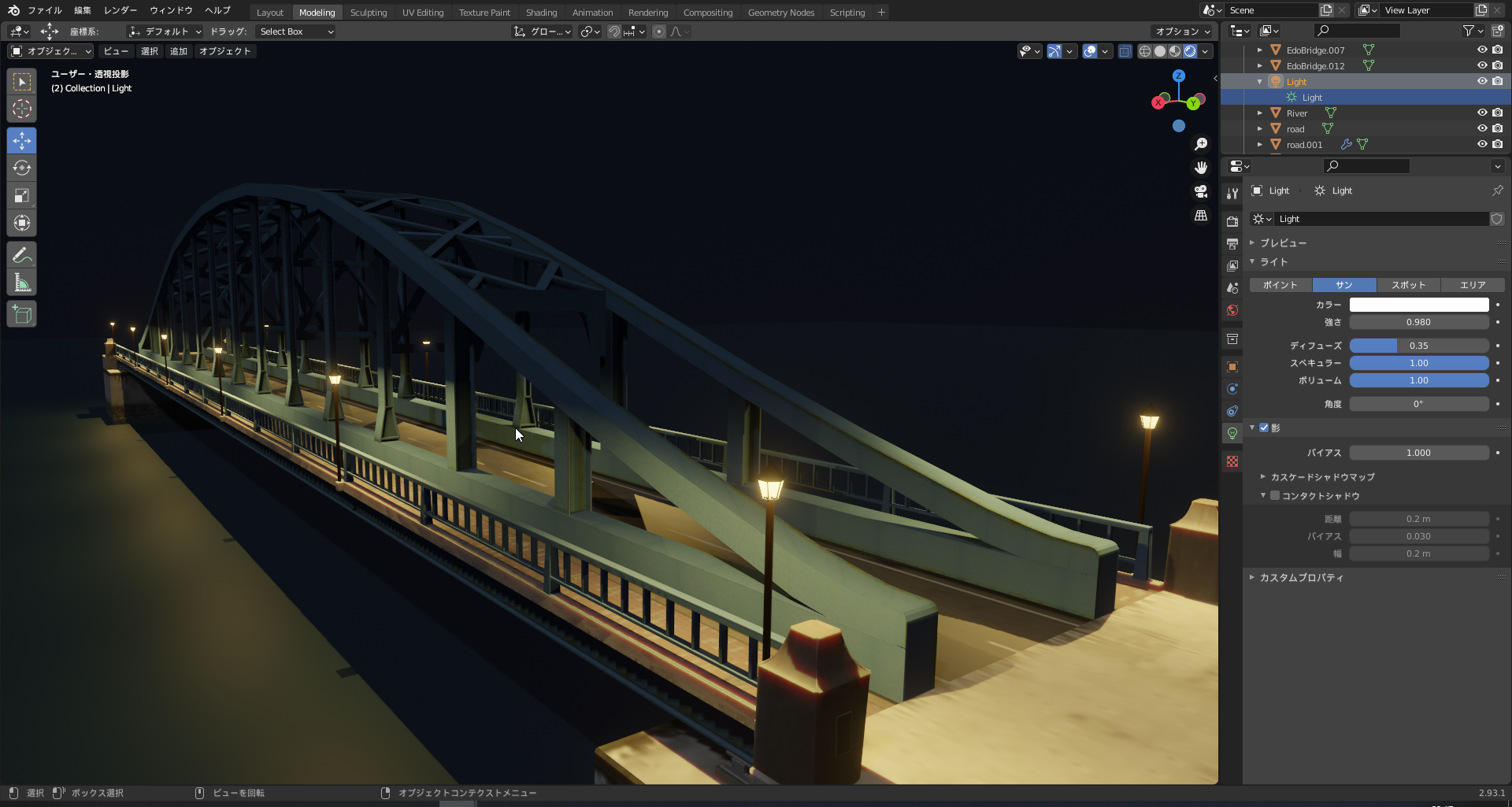
Task: Open the Render (レンダー) menu
Action: pyautogui.click(x=120, y=10)
